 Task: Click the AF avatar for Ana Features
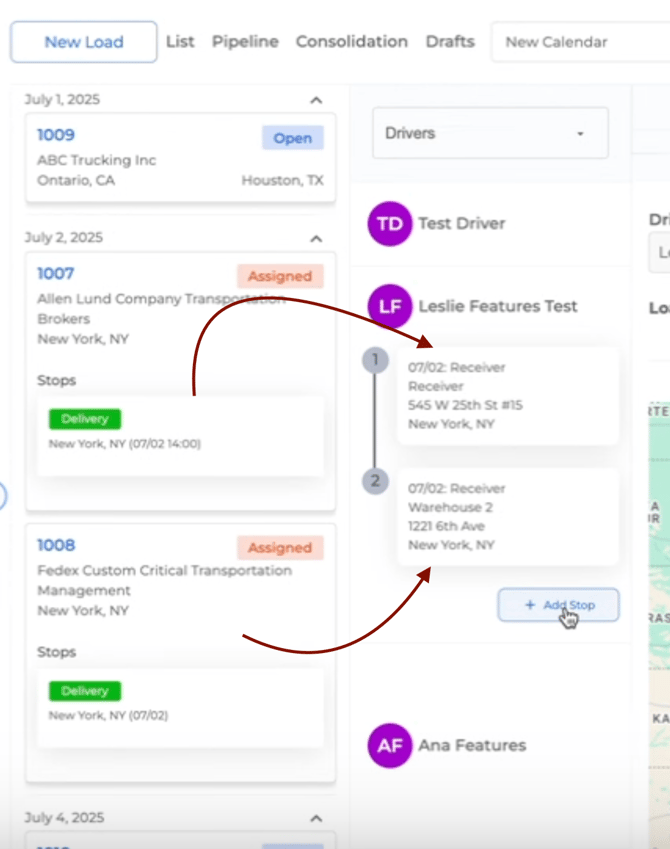click(x=390, y=745)
